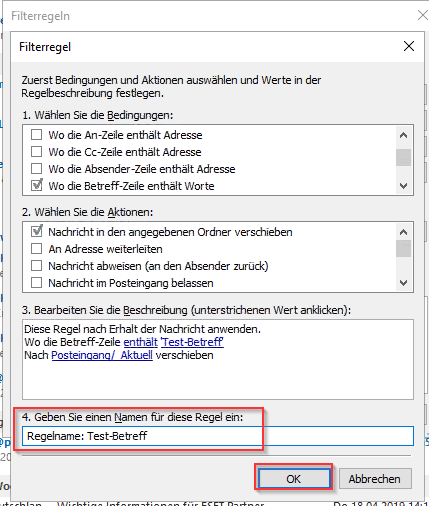Click the rule name input field

pyautogui.click(x=218, y=436)
